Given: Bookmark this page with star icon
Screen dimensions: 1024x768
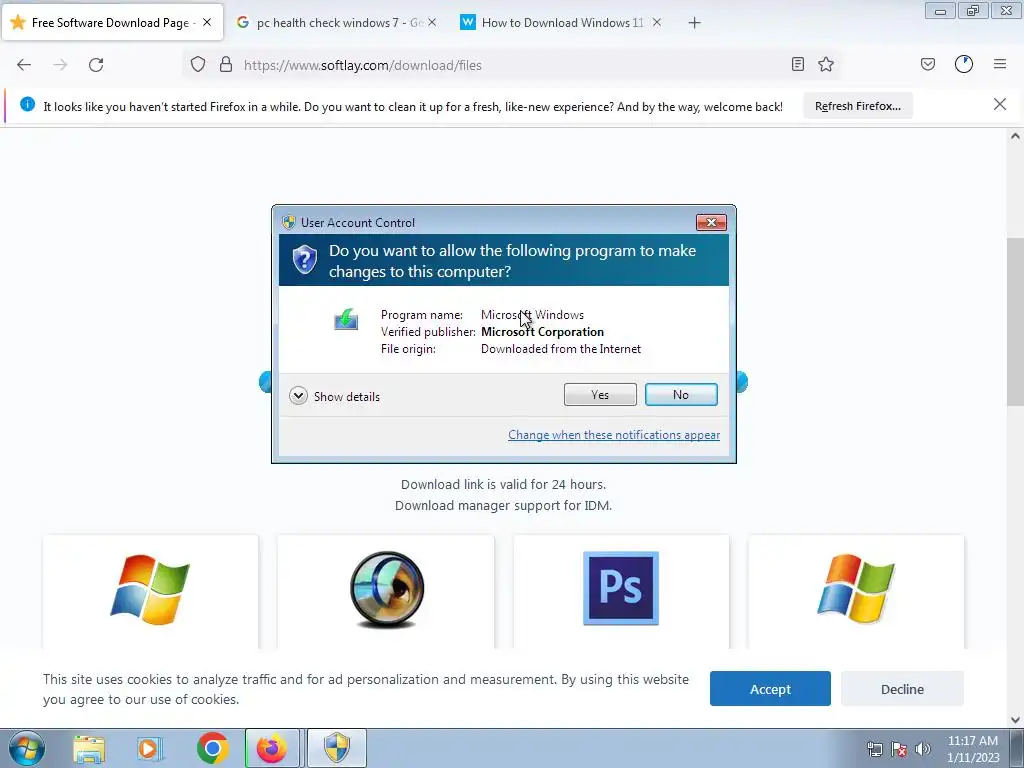Looking at the screenshot, I should tap(826, 64).
